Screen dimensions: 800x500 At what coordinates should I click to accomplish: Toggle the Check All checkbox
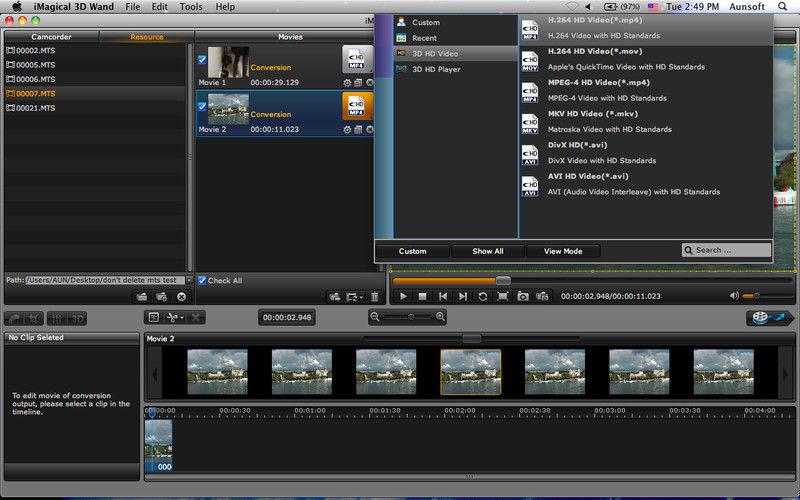pyautogui.click(x=202, y=281)
